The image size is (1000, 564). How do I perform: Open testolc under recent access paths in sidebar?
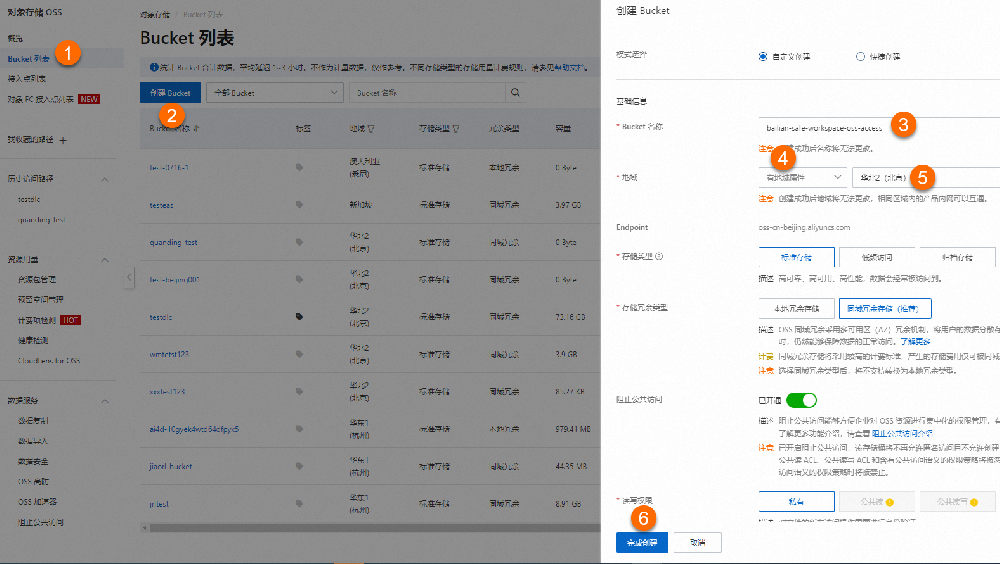pyautogui.click(x=29, y=199)
